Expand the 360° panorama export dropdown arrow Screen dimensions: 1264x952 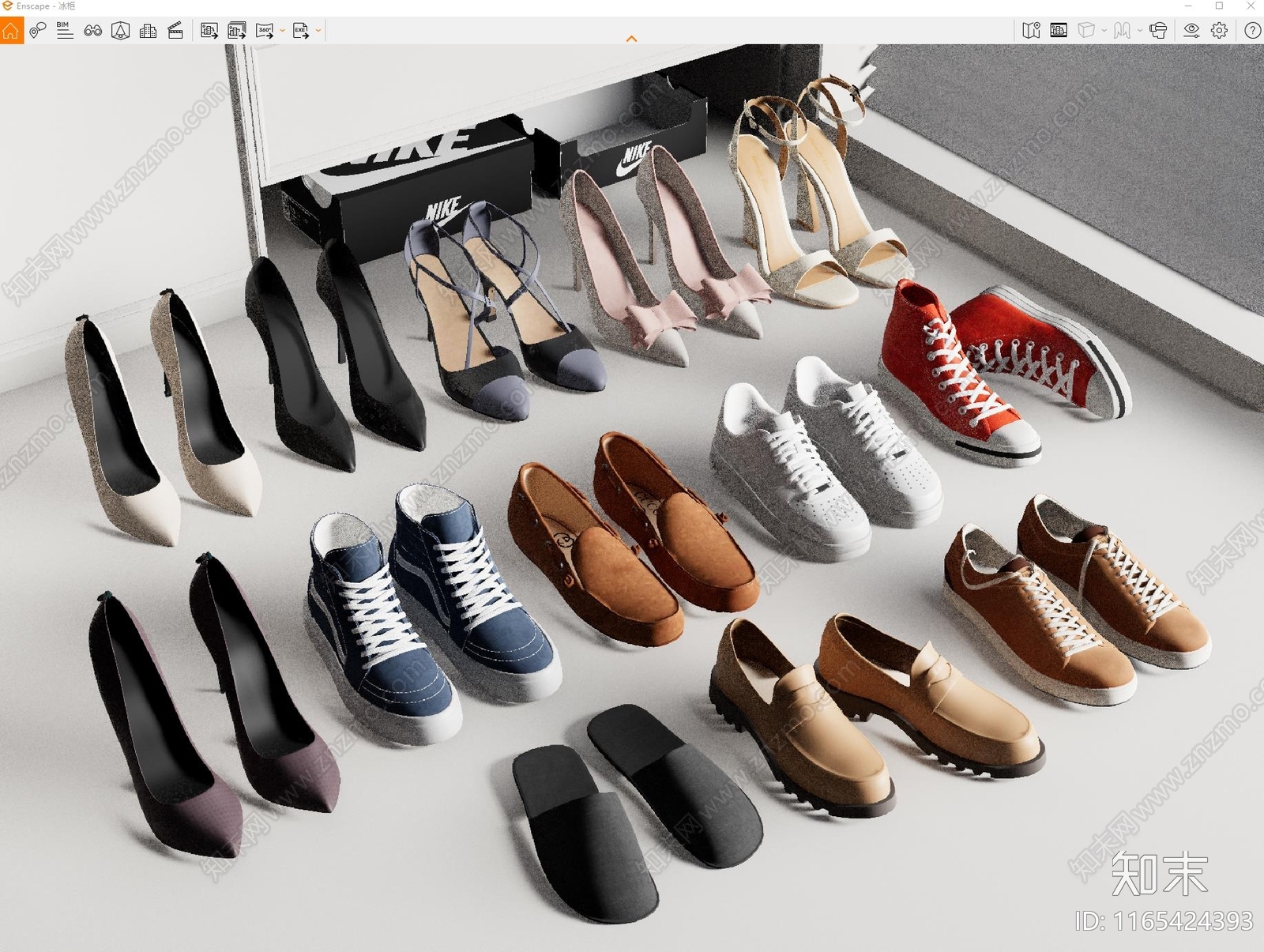[283, 31]
